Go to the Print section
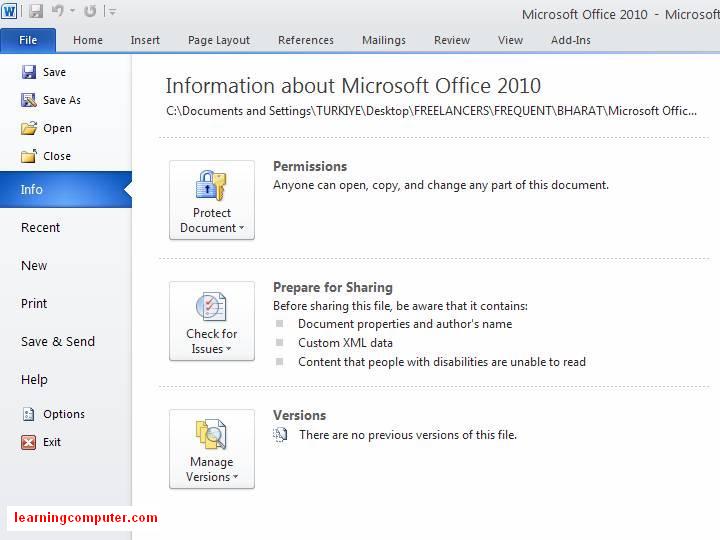 coord(34,304)
